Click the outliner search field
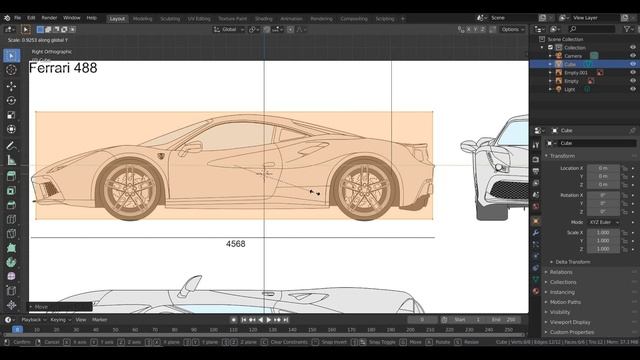The height and width of the screenshot is (360, 640). 591,29
